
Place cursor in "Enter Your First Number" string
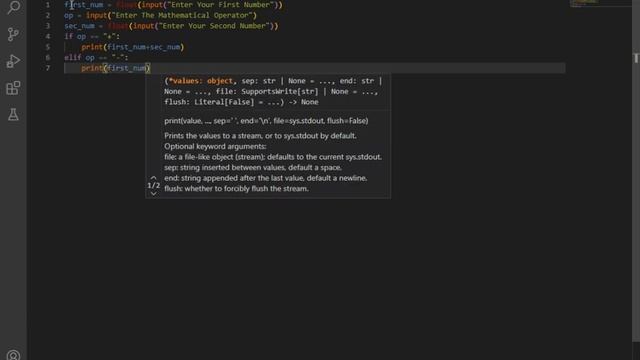(220, 5)
